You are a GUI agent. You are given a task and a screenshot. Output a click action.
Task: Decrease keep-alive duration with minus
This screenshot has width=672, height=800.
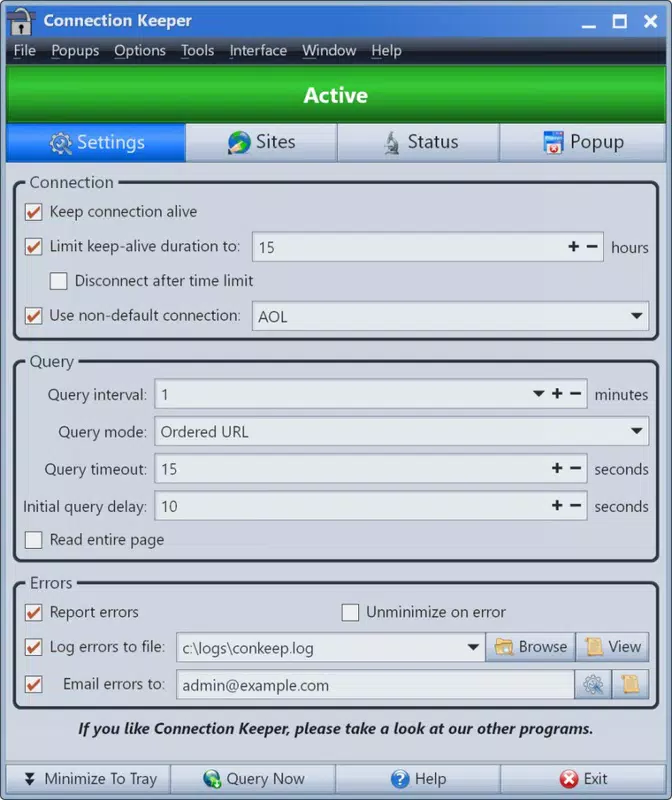(x=592, y=246)
